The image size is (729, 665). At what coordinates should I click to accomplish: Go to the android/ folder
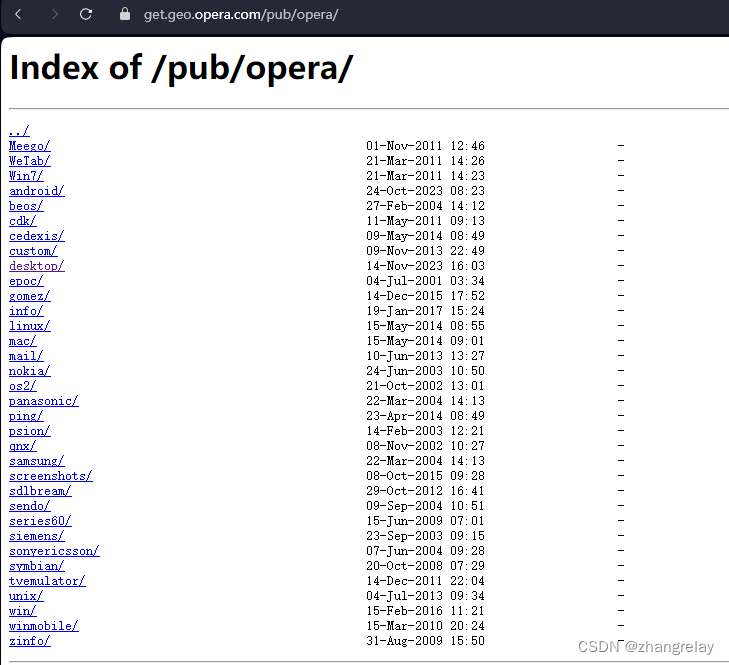click(x=37, y=191)
